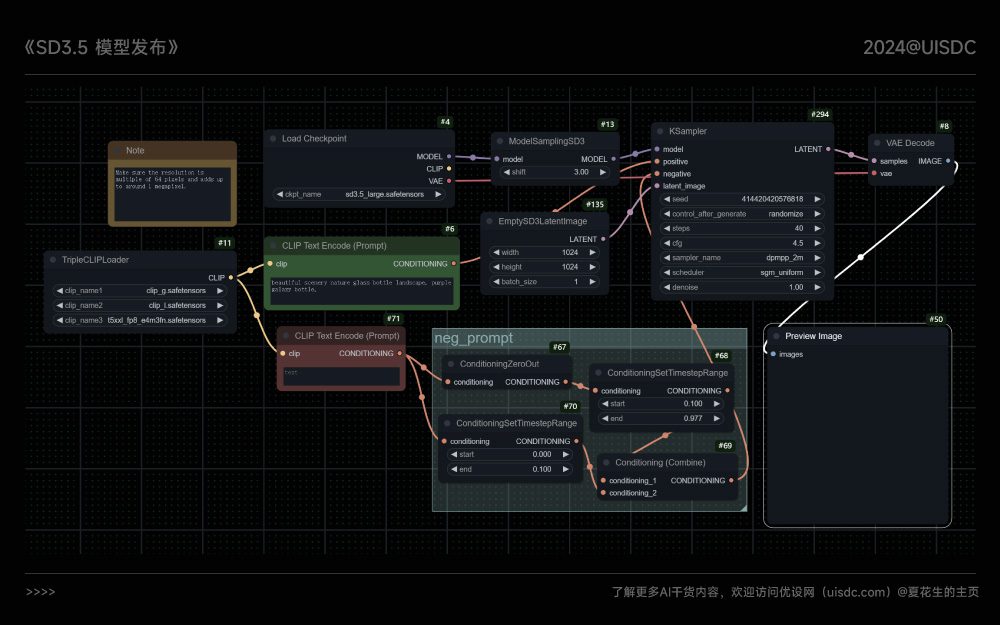Click the #294 node ID badge
Viewport: 1000px width, 625px height.
click(x=820, y=114)
